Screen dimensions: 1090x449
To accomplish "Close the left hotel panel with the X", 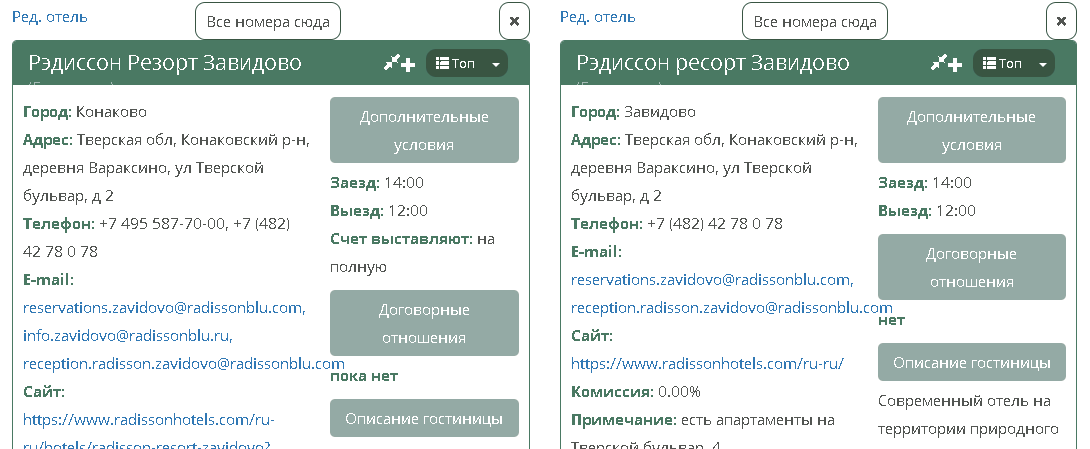I will point(514,21).
